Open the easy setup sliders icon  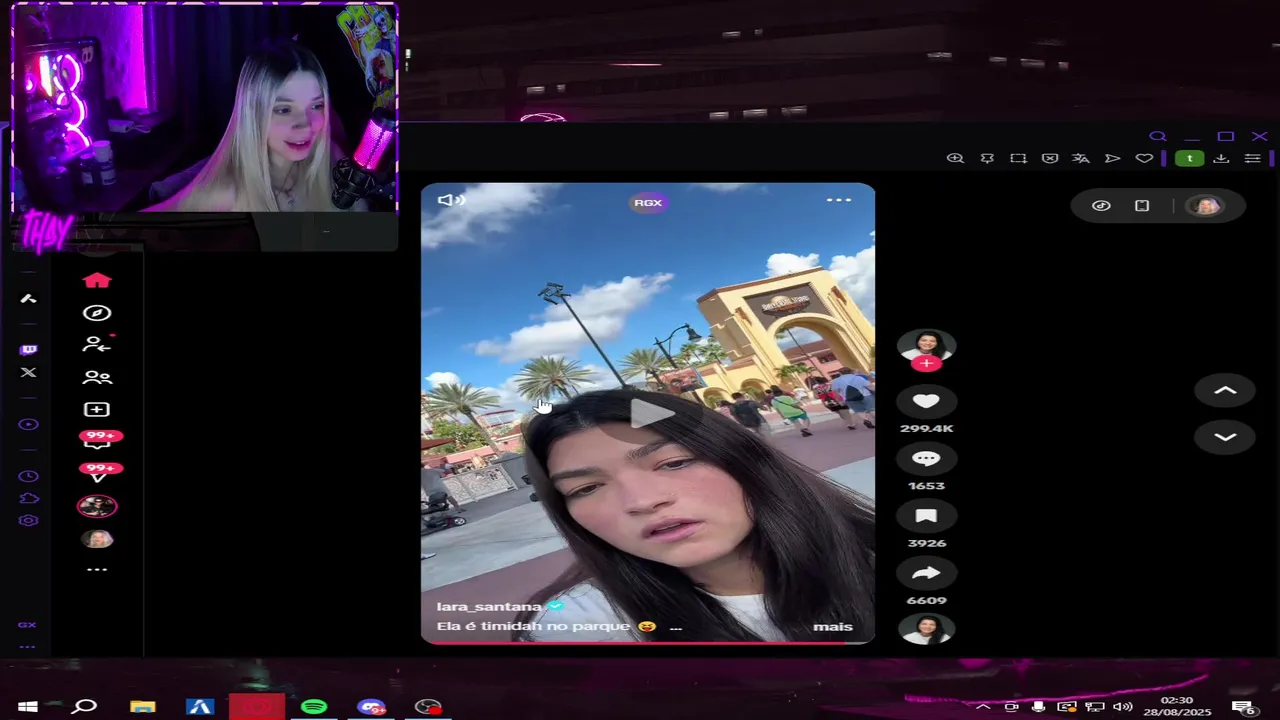pos(1252,158)
